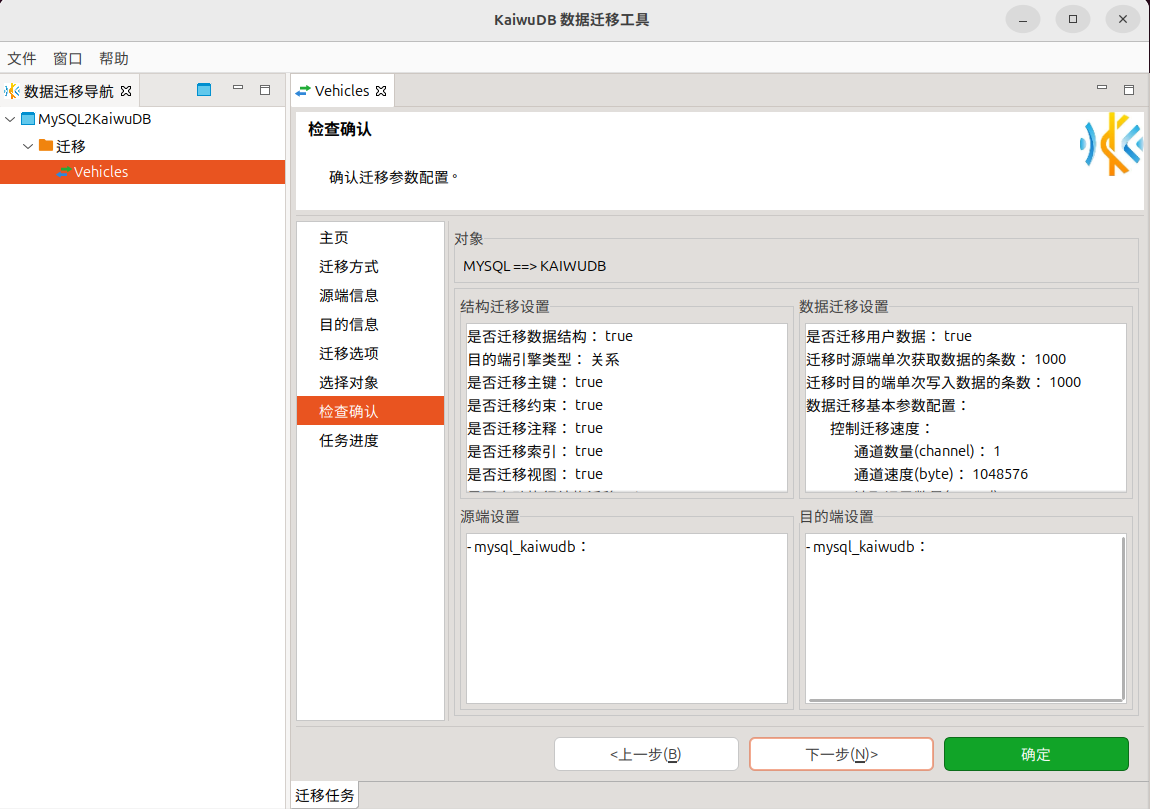Click the 目的端设置 vertical scrollbar
The height and width of the screenshot is (809, 1150).
coord(1123,618)
